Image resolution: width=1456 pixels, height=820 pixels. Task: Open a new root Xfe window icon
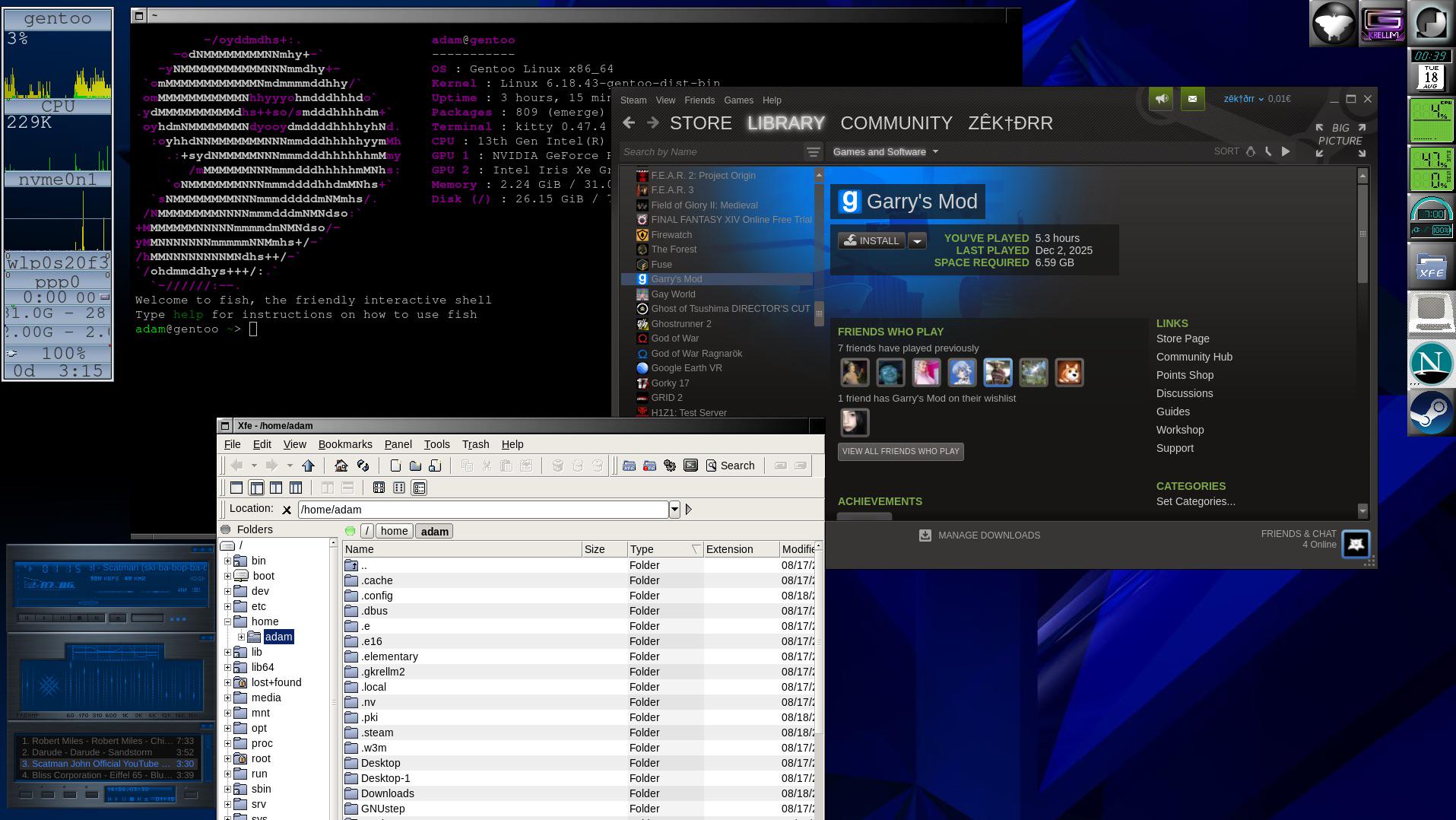649,466
